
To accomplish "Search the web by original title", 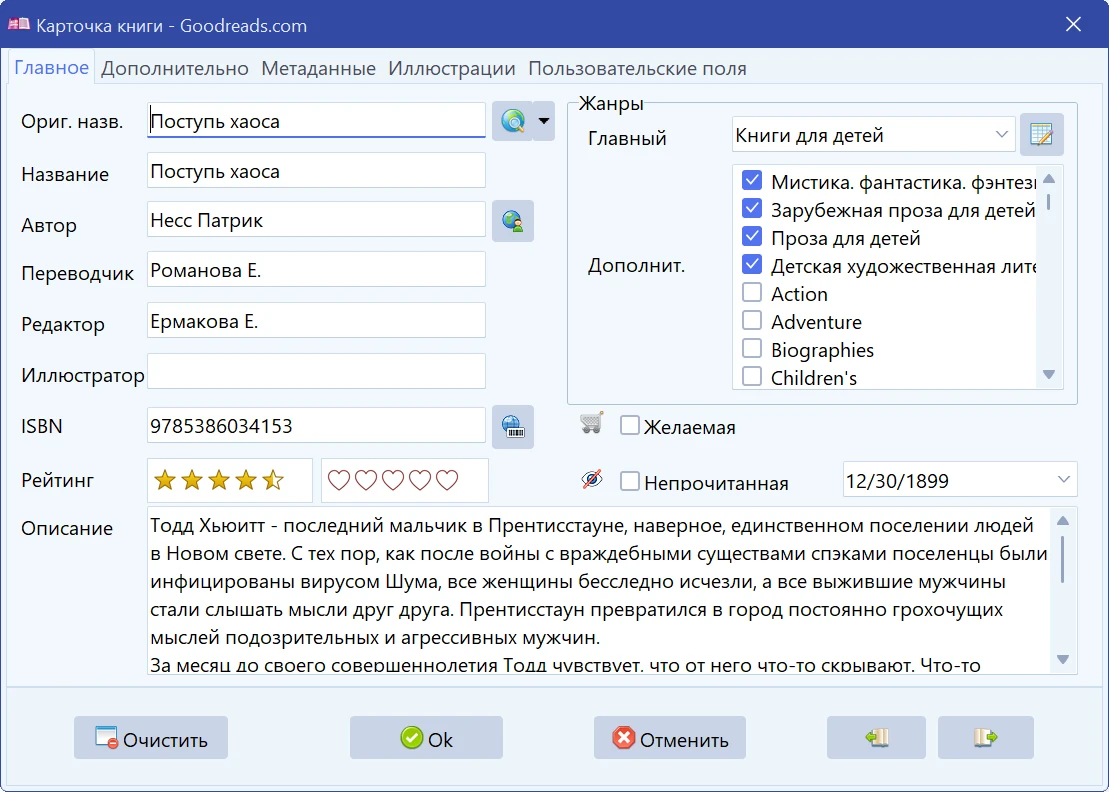I will click(512, 122).
